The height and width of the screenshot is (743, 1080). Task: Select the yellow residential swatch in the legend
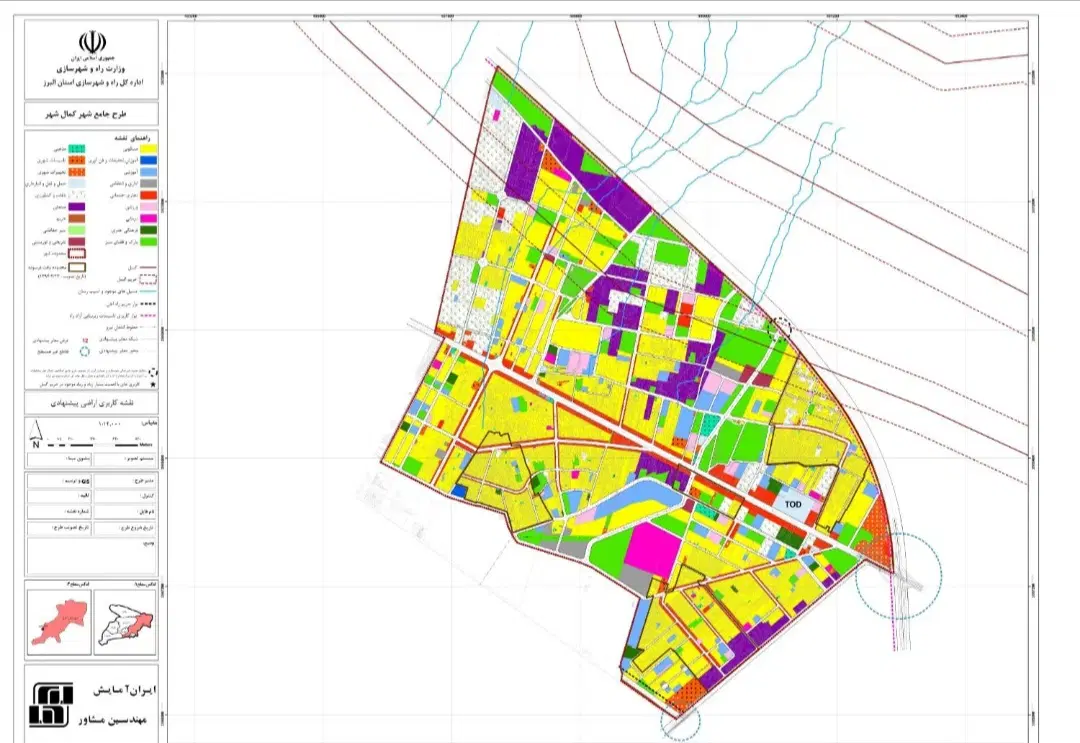click(x=148, y=149)
